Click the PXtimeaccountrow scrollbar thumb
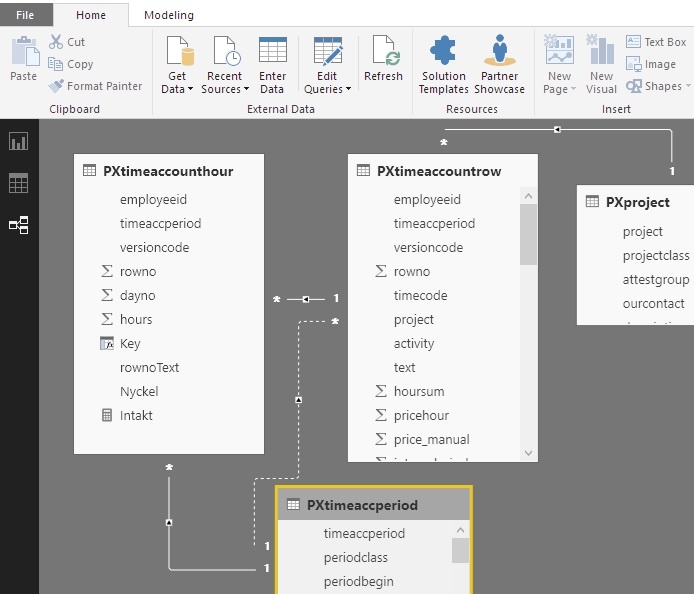The height and width of the screenshot is (594, 694). tap(528, 234)
